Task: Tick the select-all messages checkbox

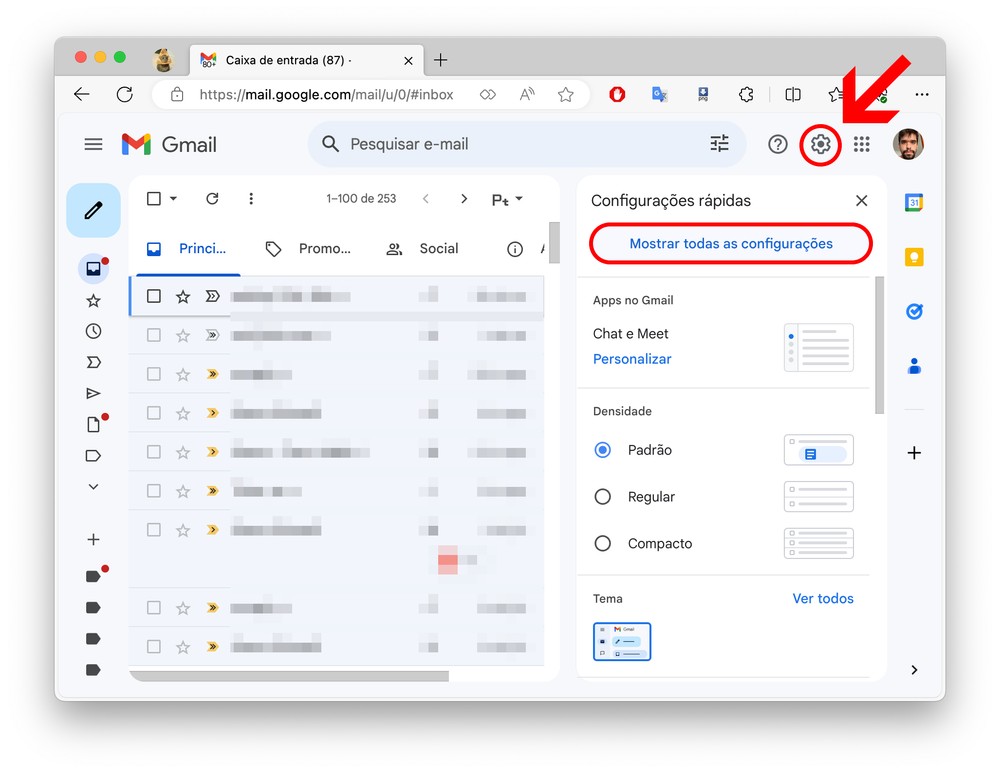Action: click(154, 198)
